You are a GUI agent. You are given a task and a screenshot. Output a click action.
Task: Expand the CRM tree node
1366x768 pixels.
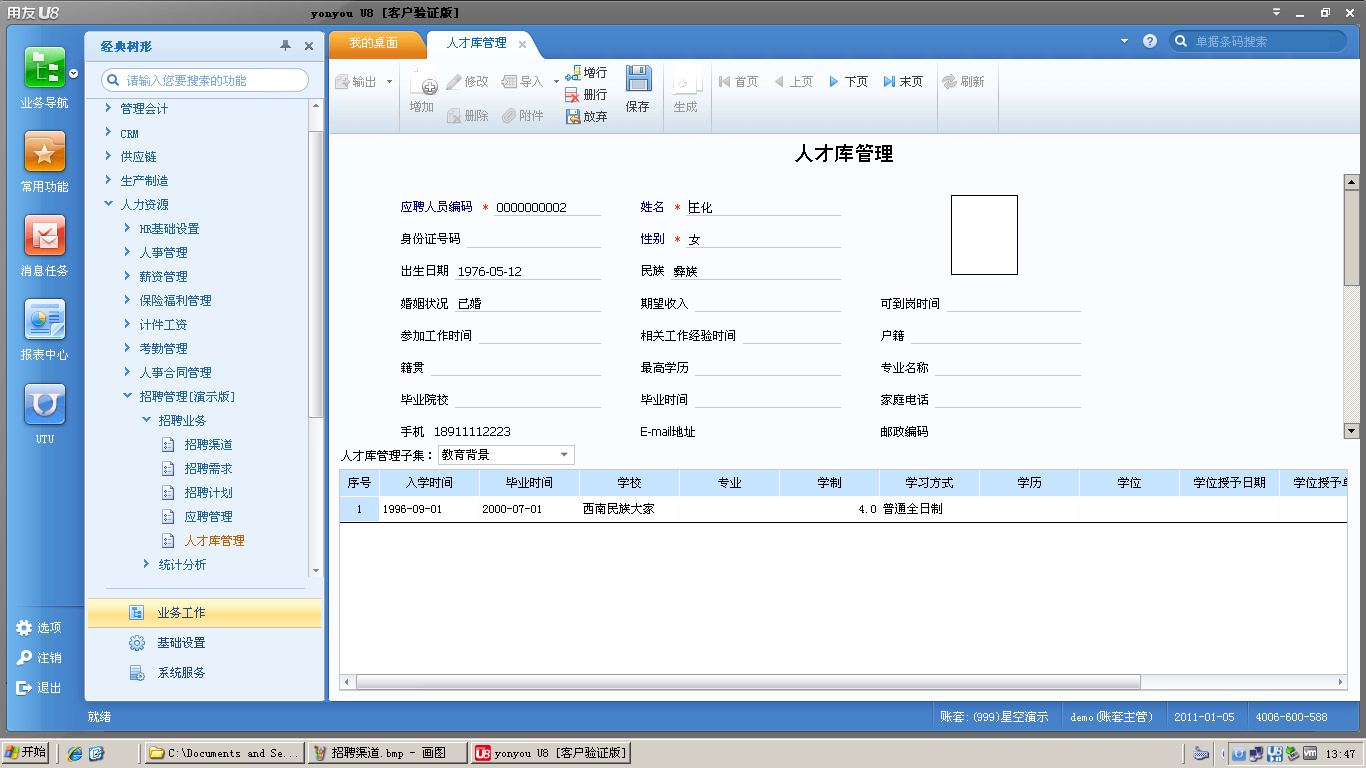(109, 132)
